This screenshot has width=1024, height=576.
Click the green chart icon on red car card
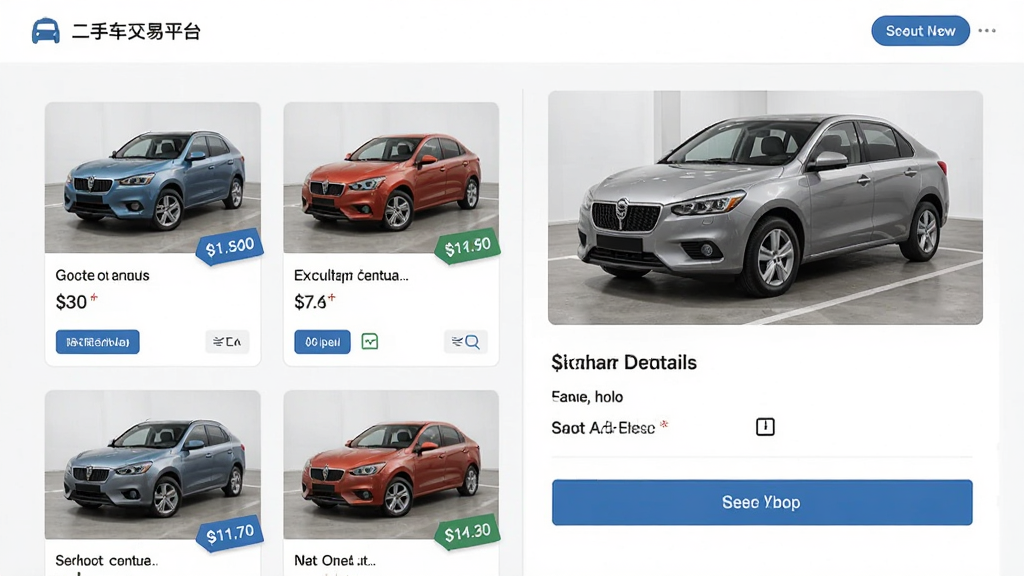click(x=370, y=342)
